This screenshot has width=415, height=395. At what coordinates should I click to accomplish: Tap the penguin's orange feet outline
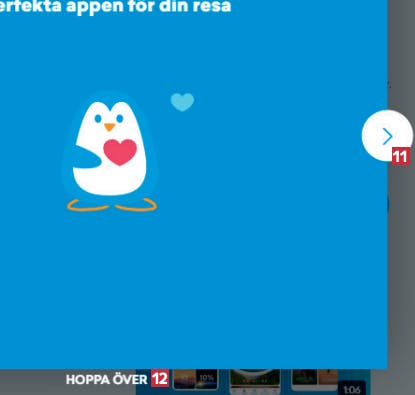[x=112, y=205]
